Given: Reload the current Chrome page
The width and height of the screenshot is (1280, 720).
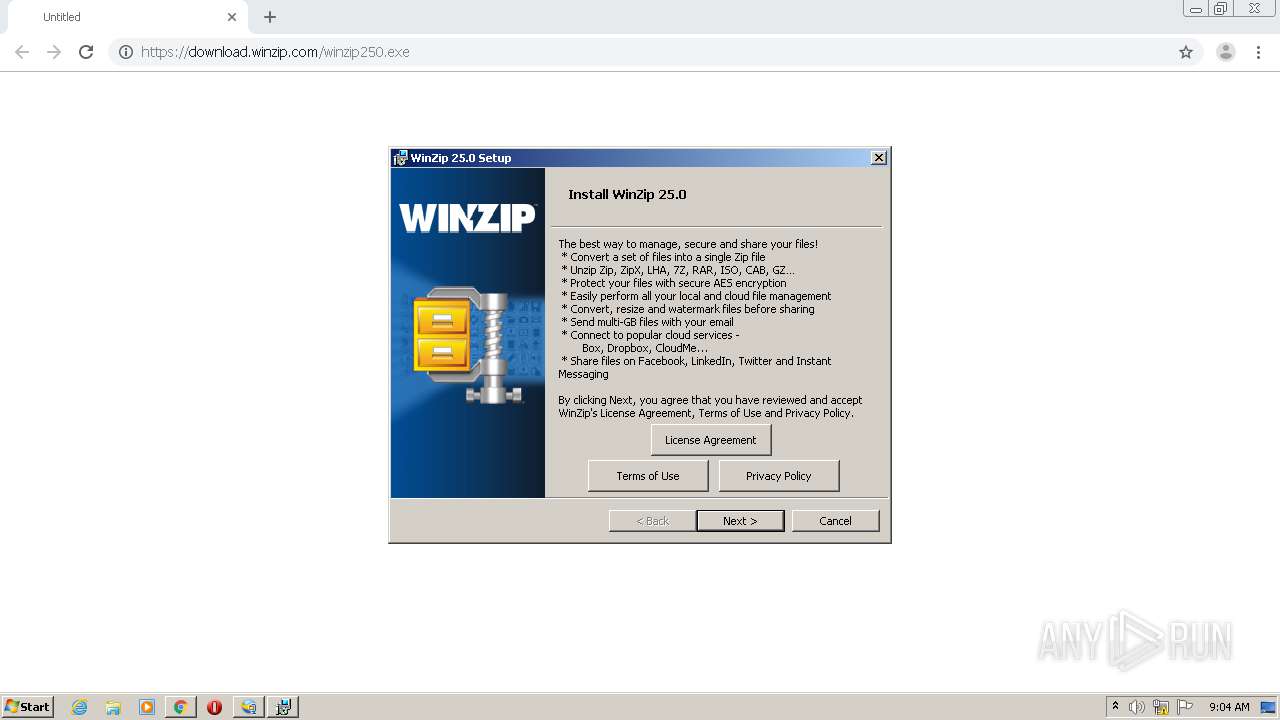Looking at the screenshot, I should click(x=86, y=52).
